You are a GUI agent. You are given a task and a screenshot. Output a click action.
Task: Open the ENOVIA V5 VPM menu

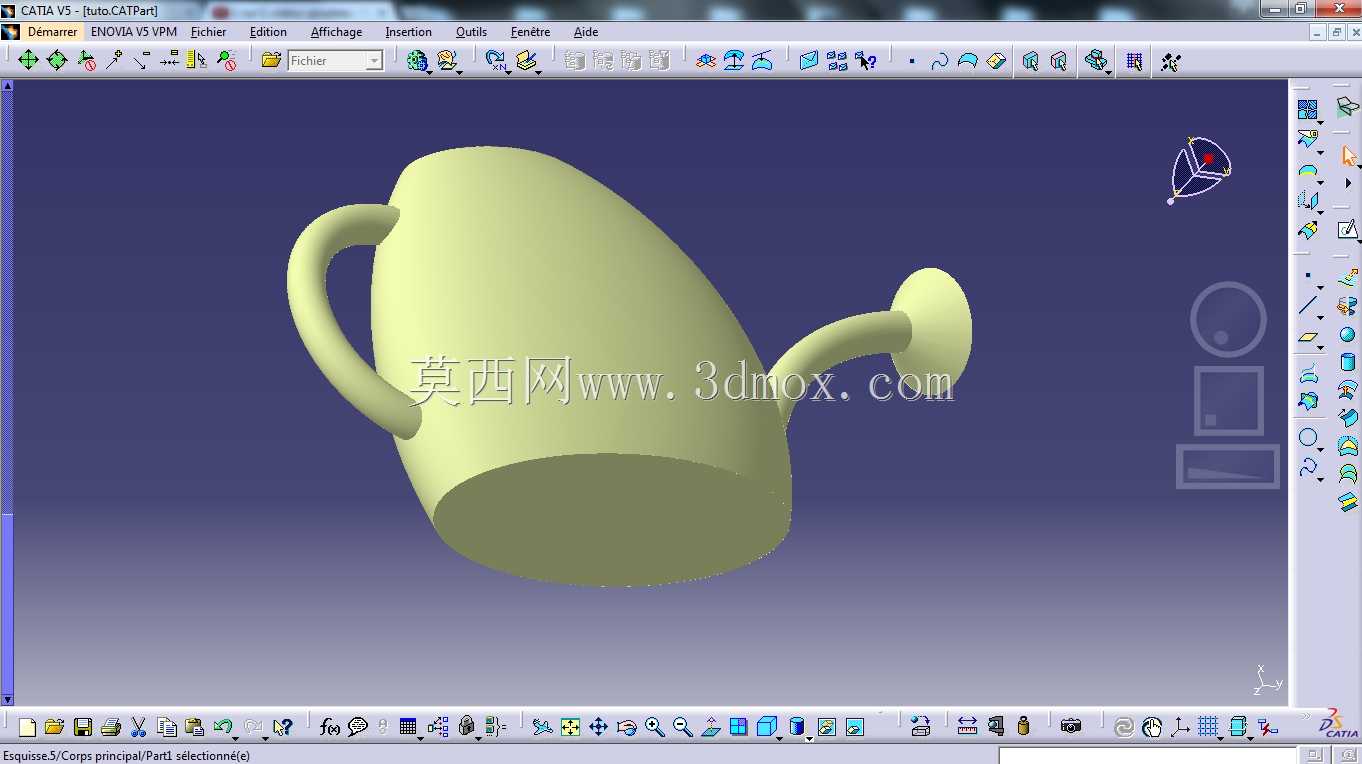pos(133,32)
